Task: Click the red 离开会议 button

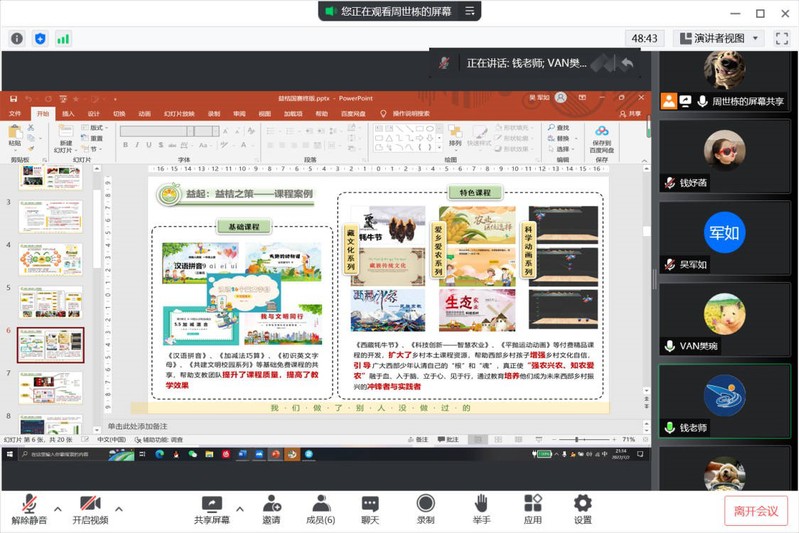Action: [x=755, y=510]
